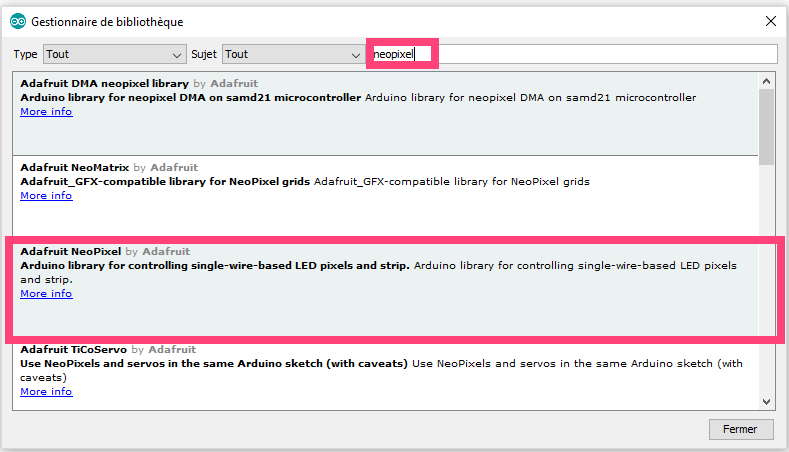The image size is (789, 452).
Task: Open More info link under Adafruit TiCoServo
Action: 46,392
